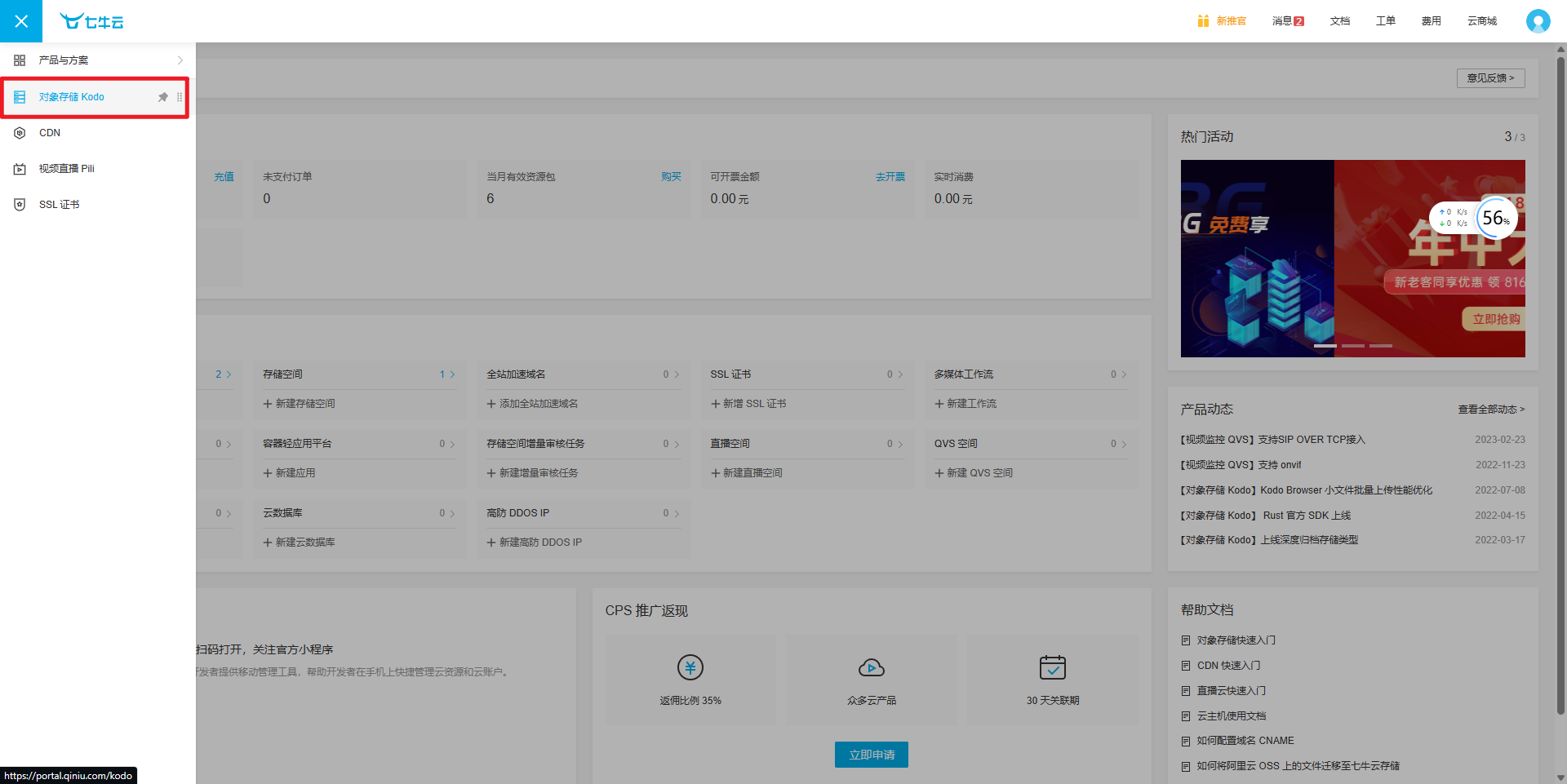This screenshot has height=784, width=1567.
Task: Open Rust 官方 SDK 上线 news item
Action: [x=1265, y=516]
